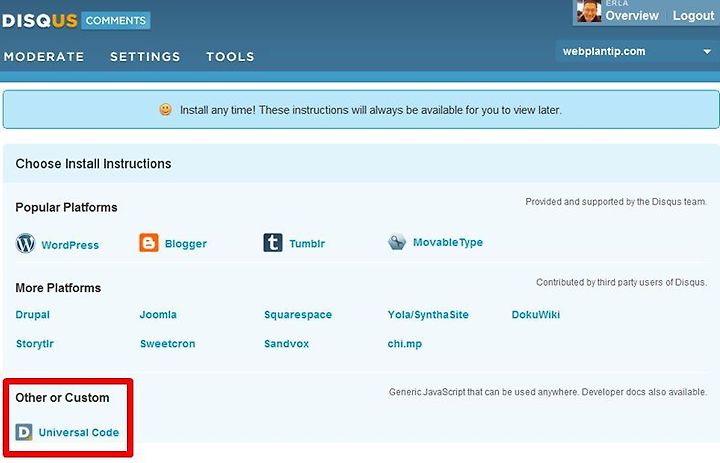Click the 'Popular Platforms' heading

[x=67, y=208]
